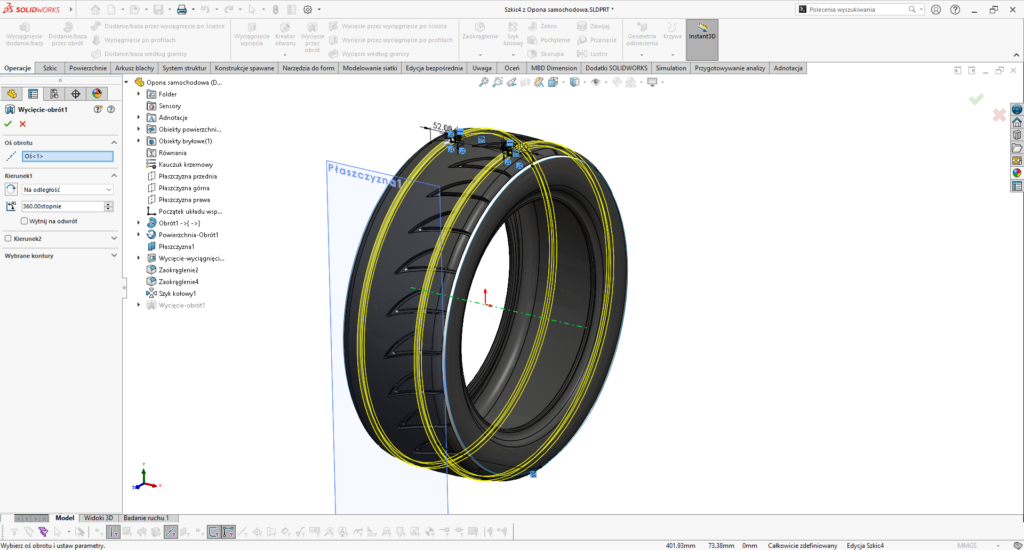
Task: Select Szyk kołowy1 in the tree
Action: (x=176, y=293)
